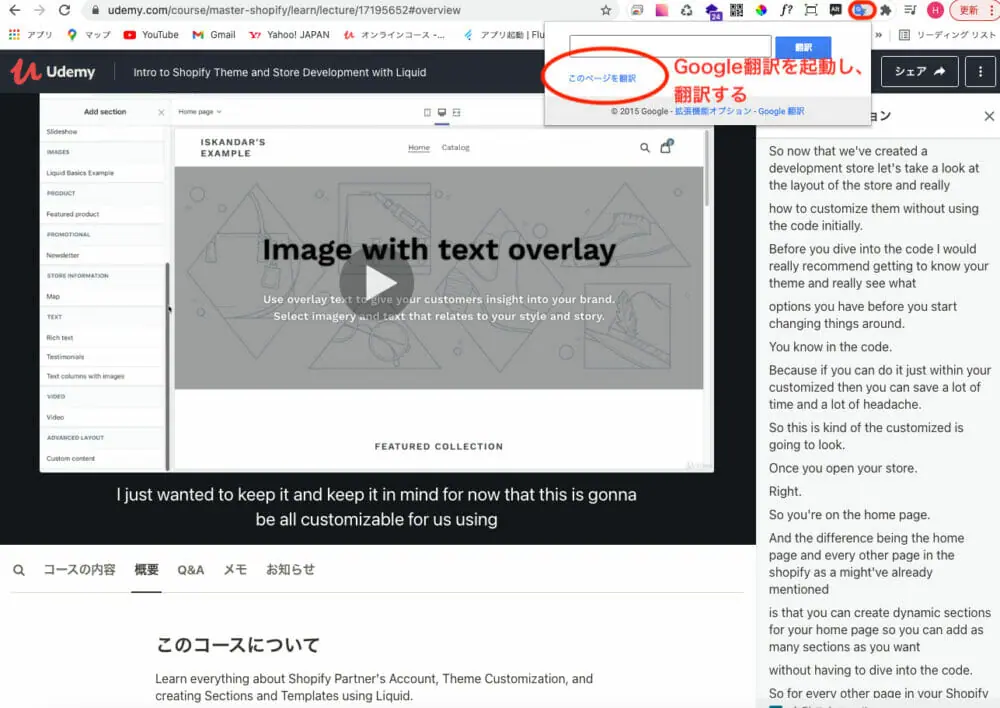The width and height of the screenshot is (1000, 708).
Task: Click the search magnifier beside course tabs
Action: [19, 570]
